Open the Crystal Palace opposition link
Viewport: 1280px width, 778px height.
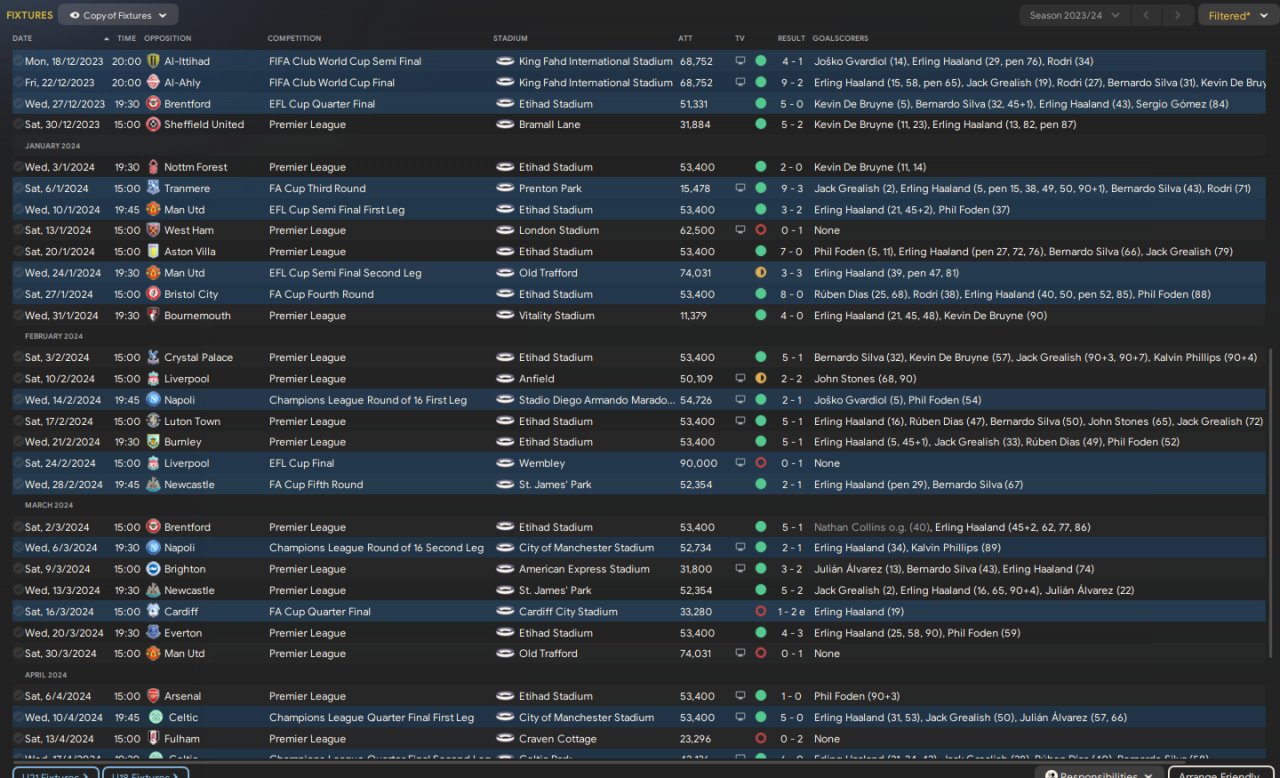198,357
